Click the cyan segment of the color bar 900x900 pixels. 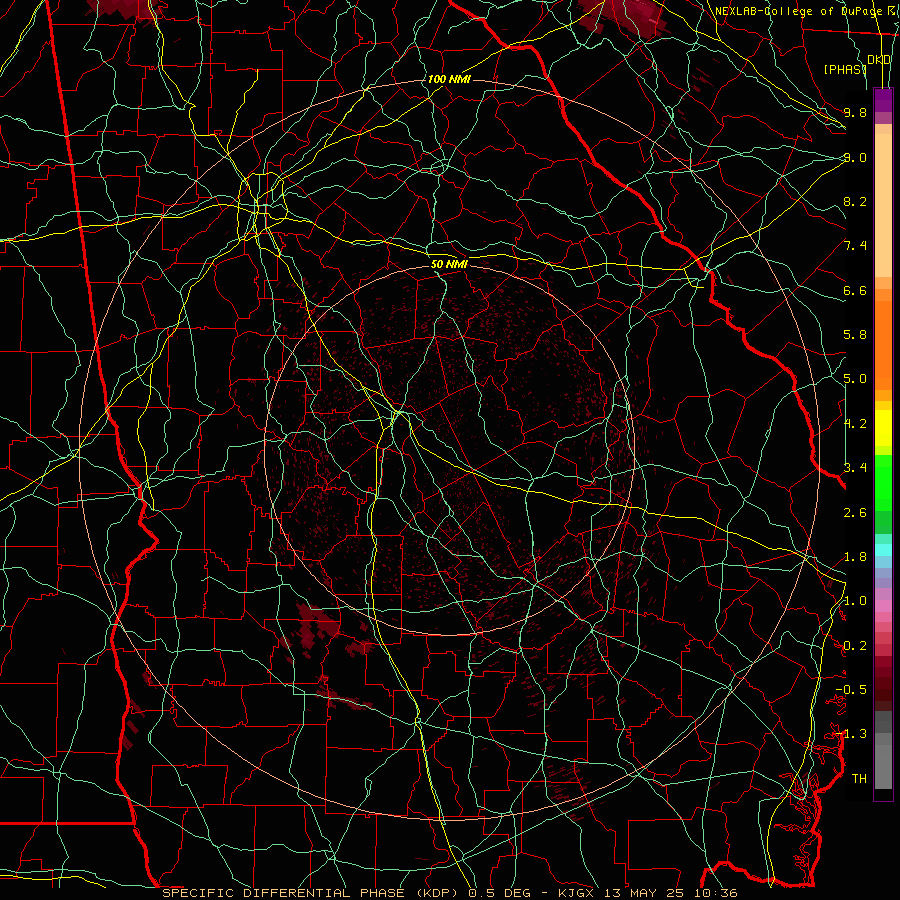(883, 550)
